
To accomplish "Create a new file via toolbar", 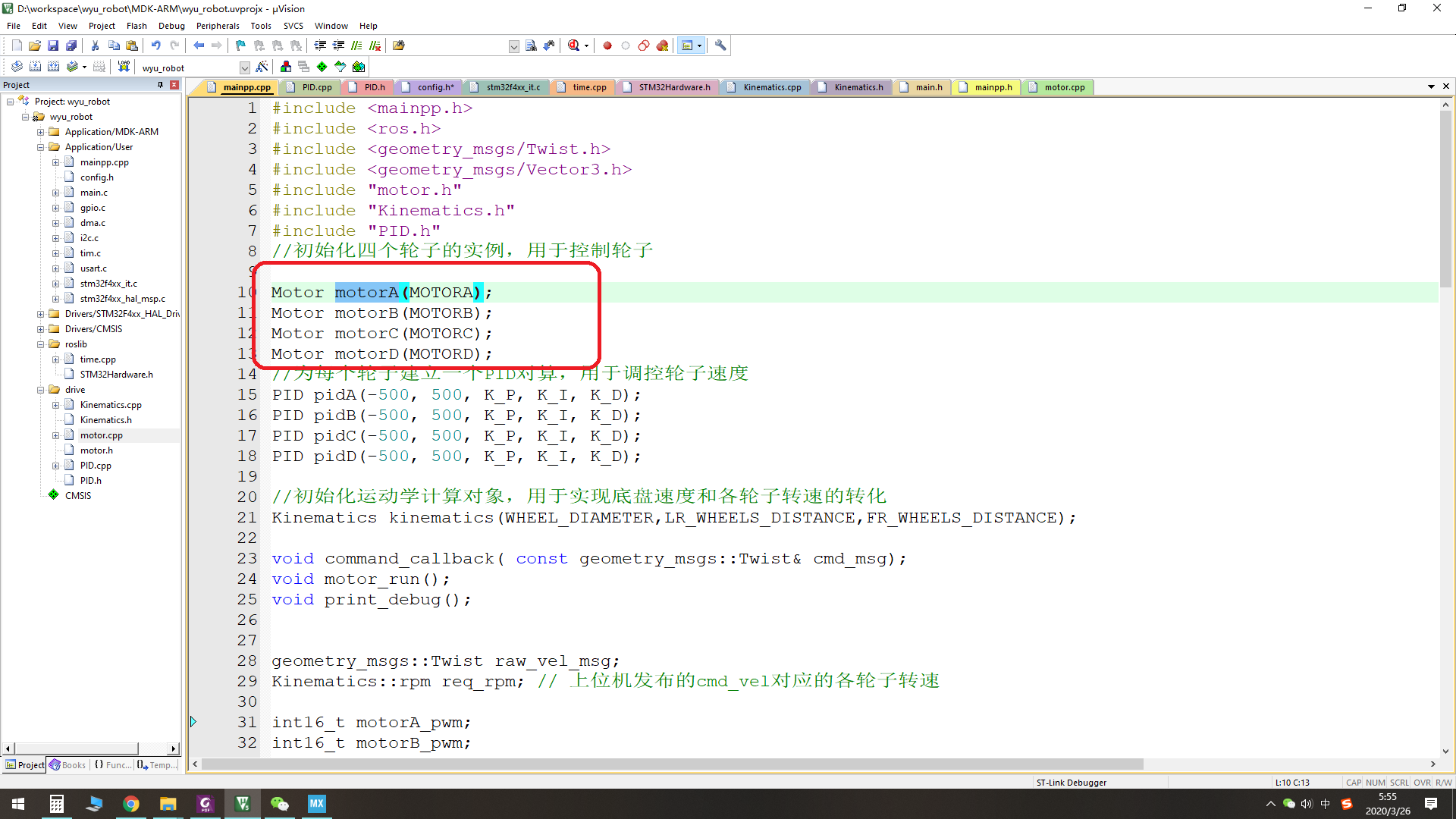I will click(17, 45).
